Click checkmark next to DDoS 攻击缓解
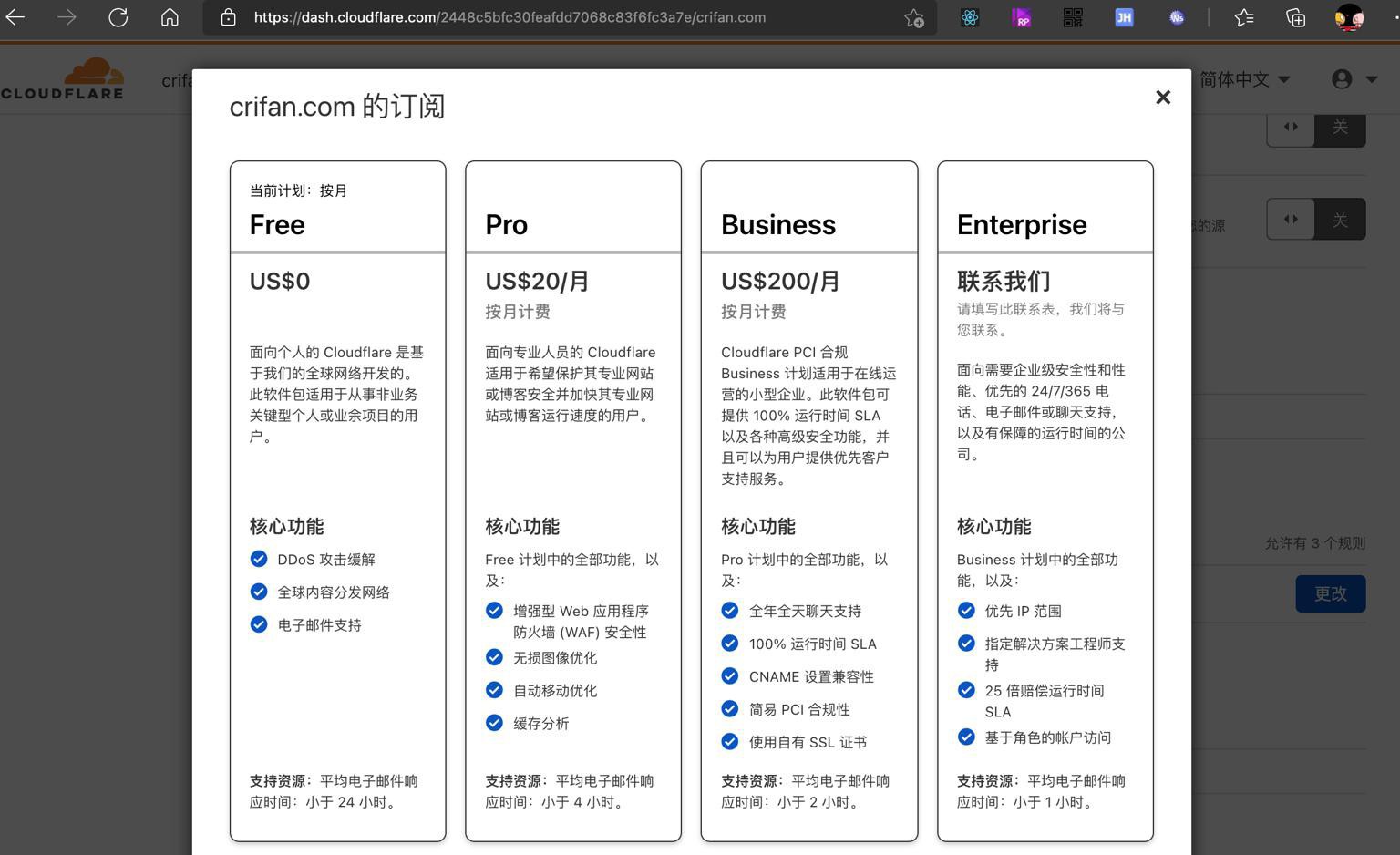This screenshot has width=1400, height=855. point(259,559)
